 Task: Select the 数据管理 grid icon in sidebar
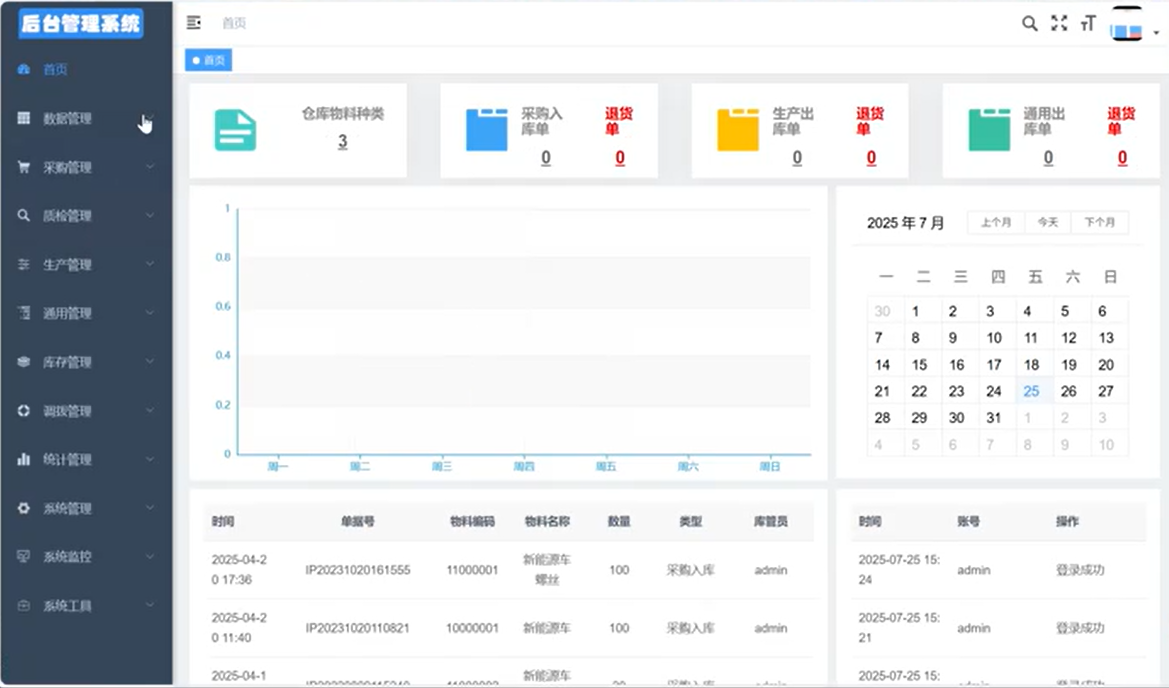click(23, 119)
